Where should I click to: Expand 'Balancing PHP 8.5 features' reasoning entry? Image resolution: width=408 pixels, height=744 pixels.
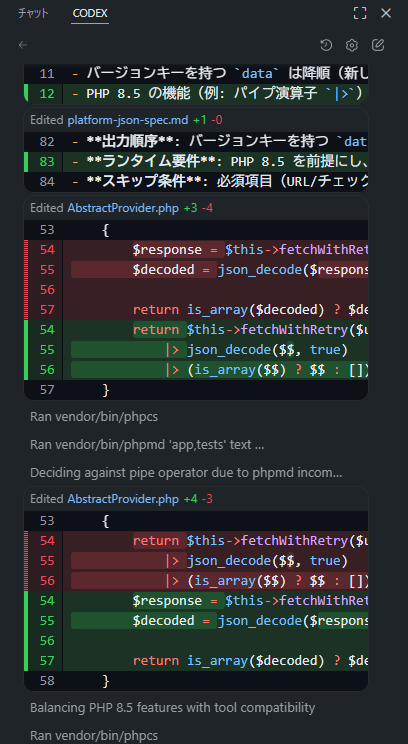click(172, 707)
